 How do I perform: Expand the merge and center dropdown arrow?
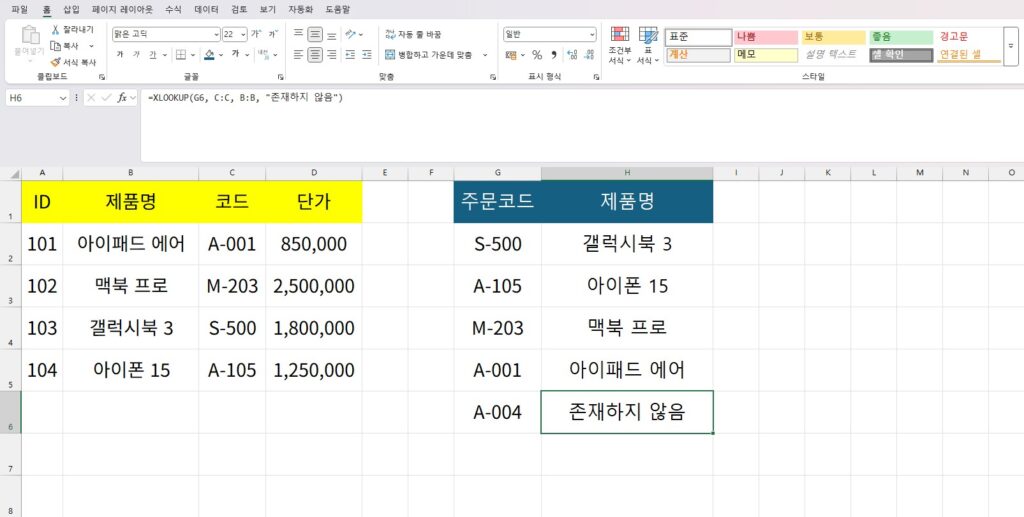pyautogui.click(x=485, y=55)
